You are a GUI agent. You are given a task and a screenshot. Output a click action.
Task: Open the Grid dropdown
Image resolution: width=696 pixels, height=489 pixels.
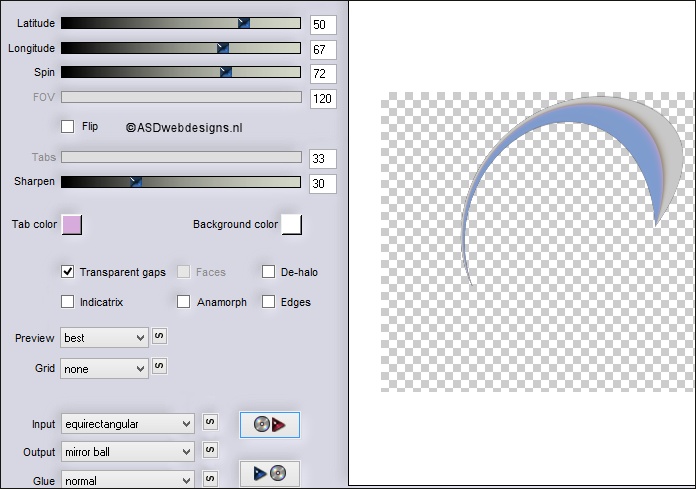[104, 369]
